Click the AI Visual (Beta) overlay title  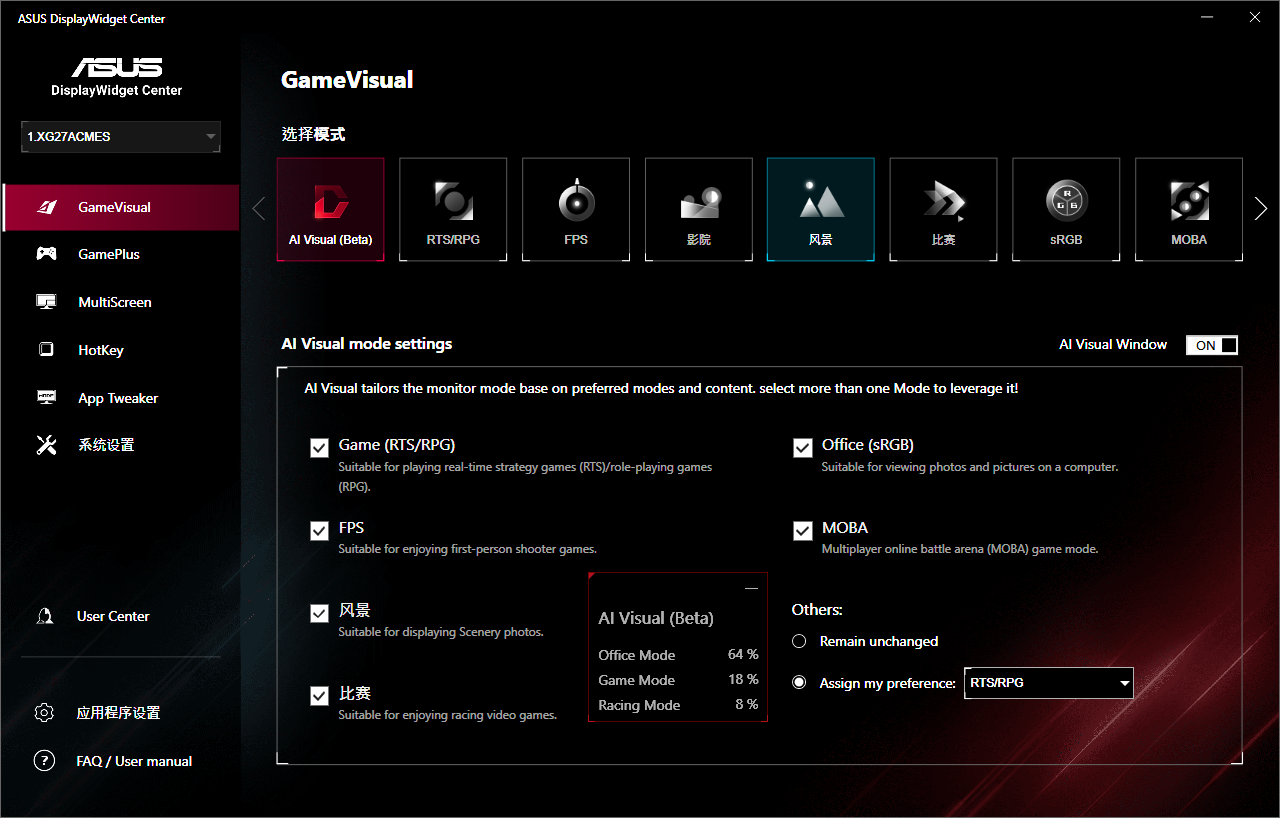click(656, 618)
